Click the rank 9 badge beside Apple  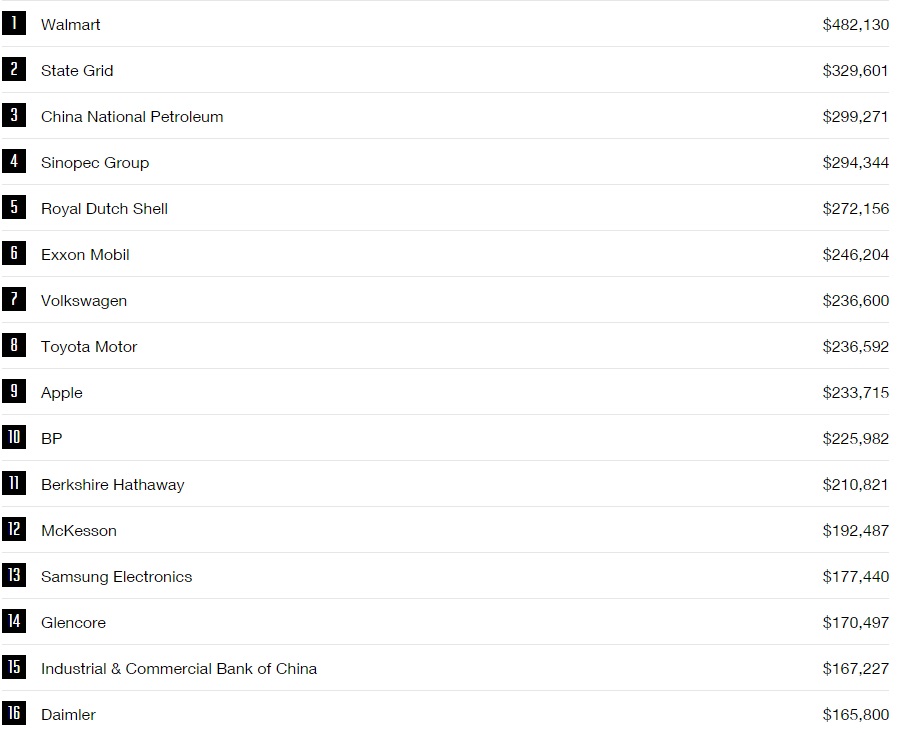14,392
